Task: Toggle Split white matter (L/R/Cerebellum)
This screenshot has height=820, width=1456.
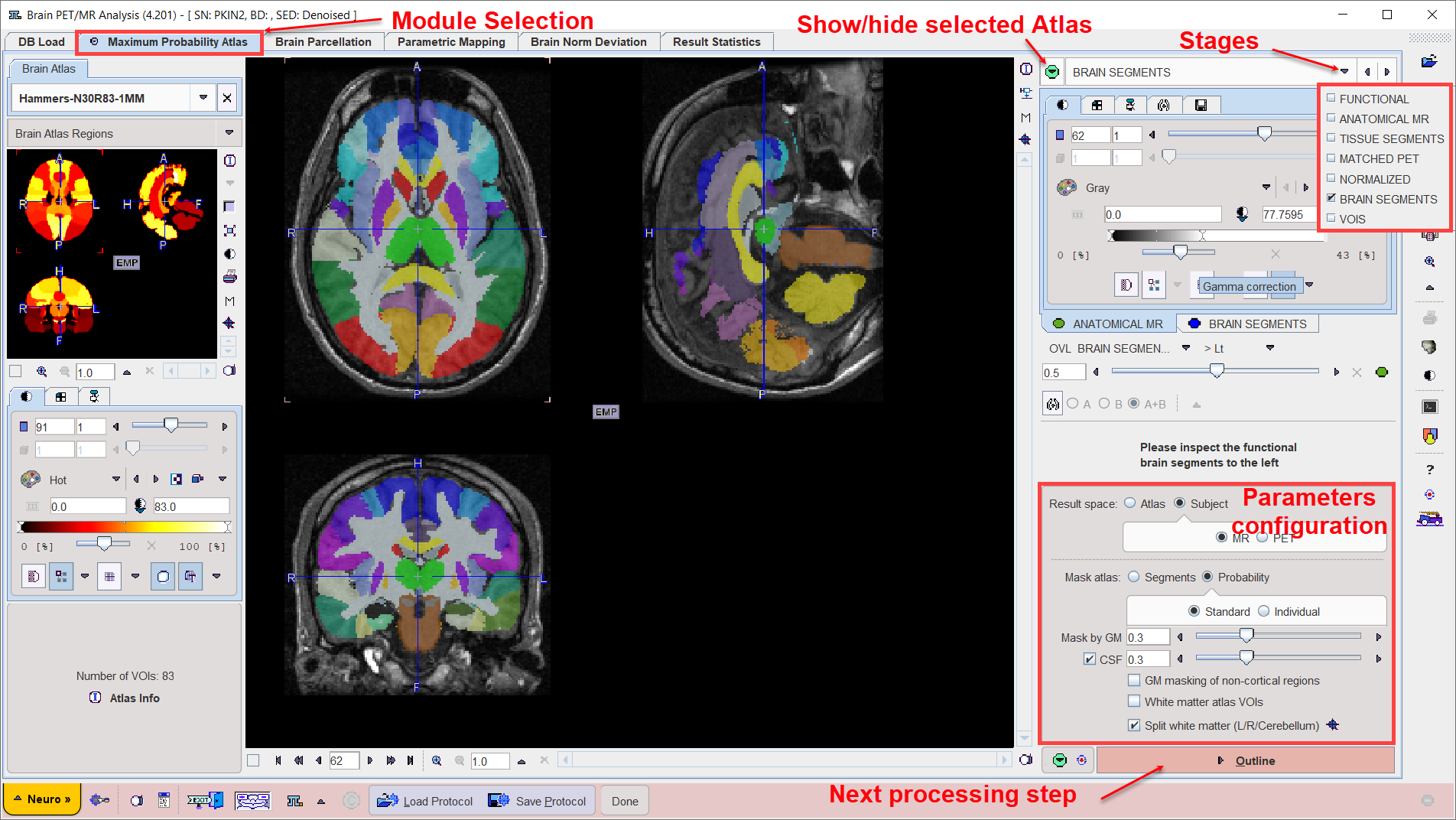Action: click(1134, 725)
